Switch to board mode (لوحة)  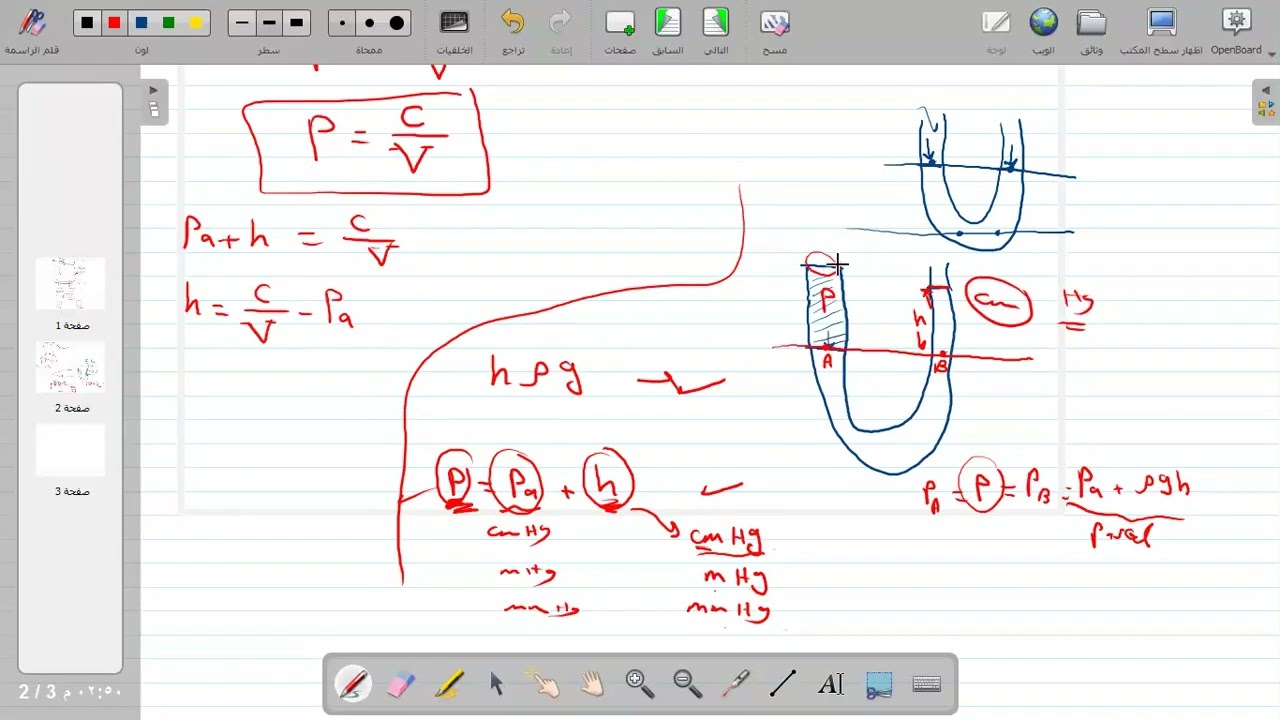pos(996,23)
